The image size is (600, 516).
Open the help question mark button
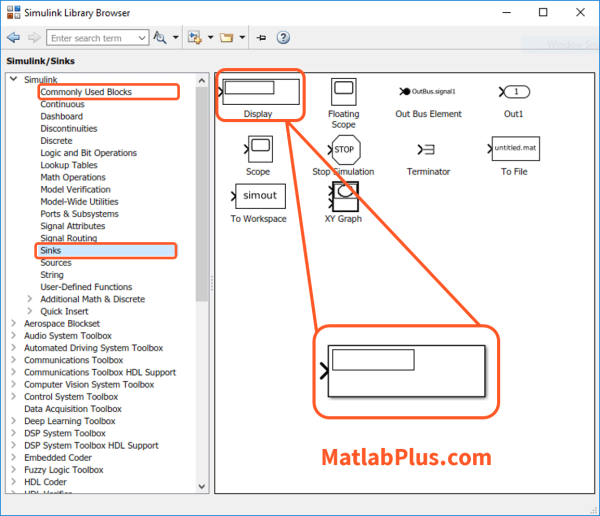tap(283, 38)
